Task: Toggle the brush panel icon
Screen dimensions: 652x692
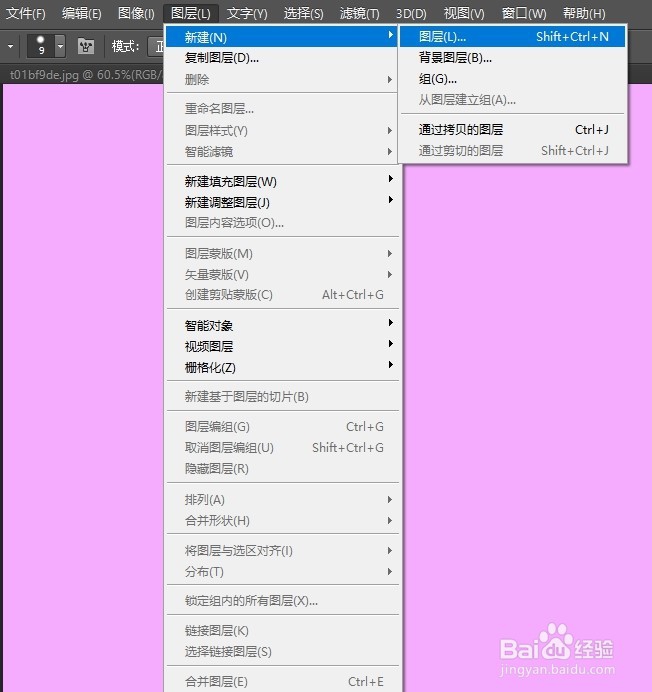Action: (86, 46)
